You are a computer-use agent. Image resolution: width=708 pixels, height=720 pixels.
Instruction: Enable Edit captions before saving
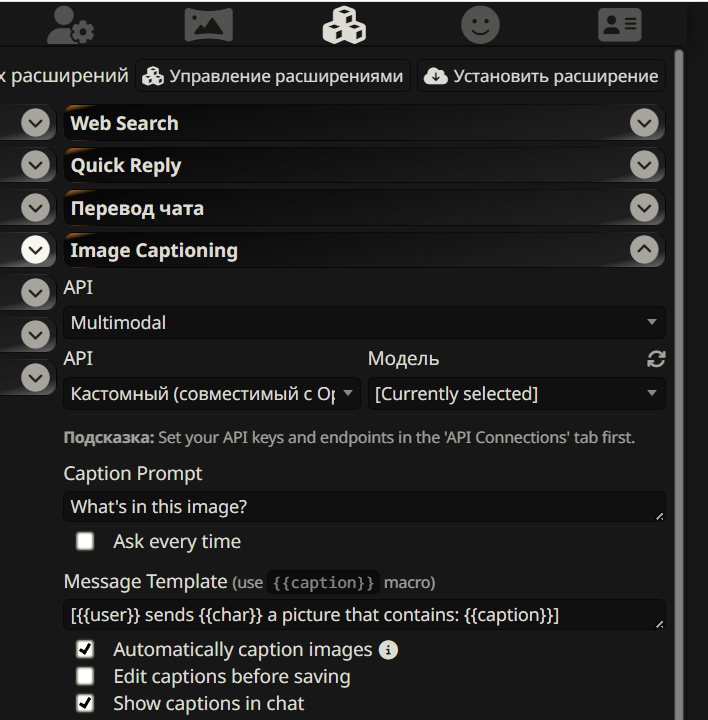86,677
